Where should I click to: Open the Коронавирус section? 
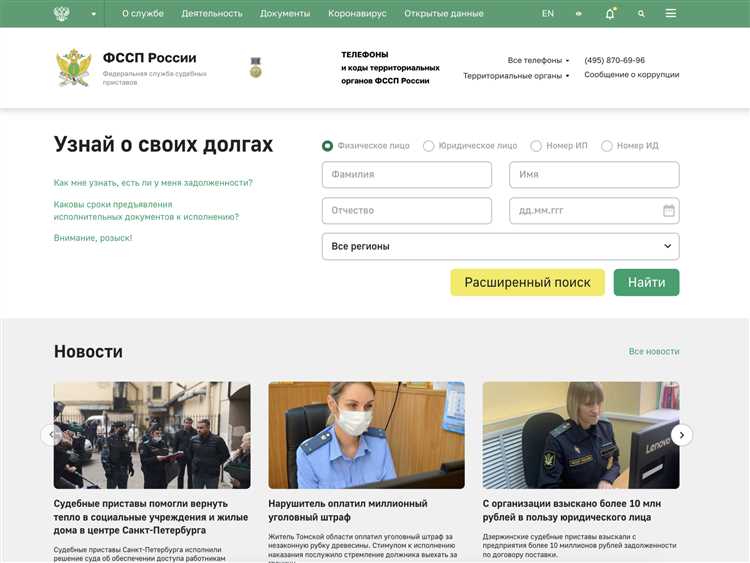pyautogui.click(x=357, y=13)
